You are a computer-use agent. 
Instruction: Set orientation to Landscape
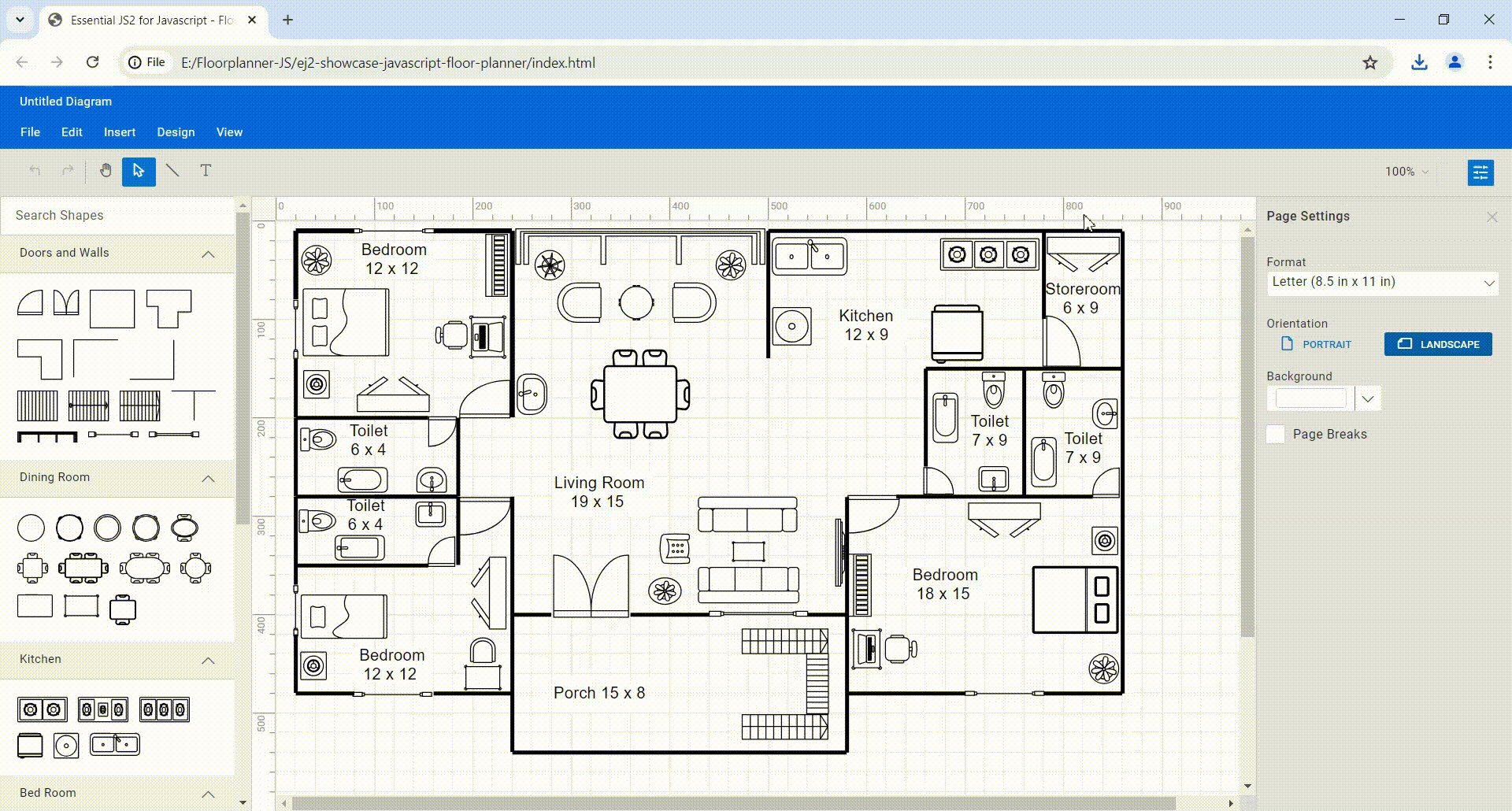tap(1438, 344)
